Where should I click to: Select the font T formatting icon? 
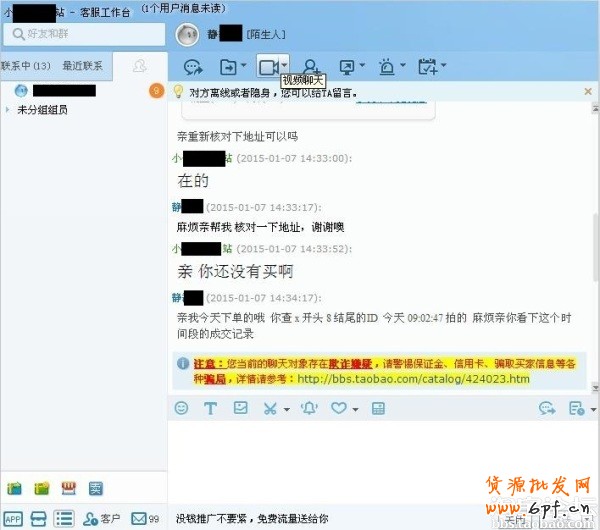pos(210,408)
